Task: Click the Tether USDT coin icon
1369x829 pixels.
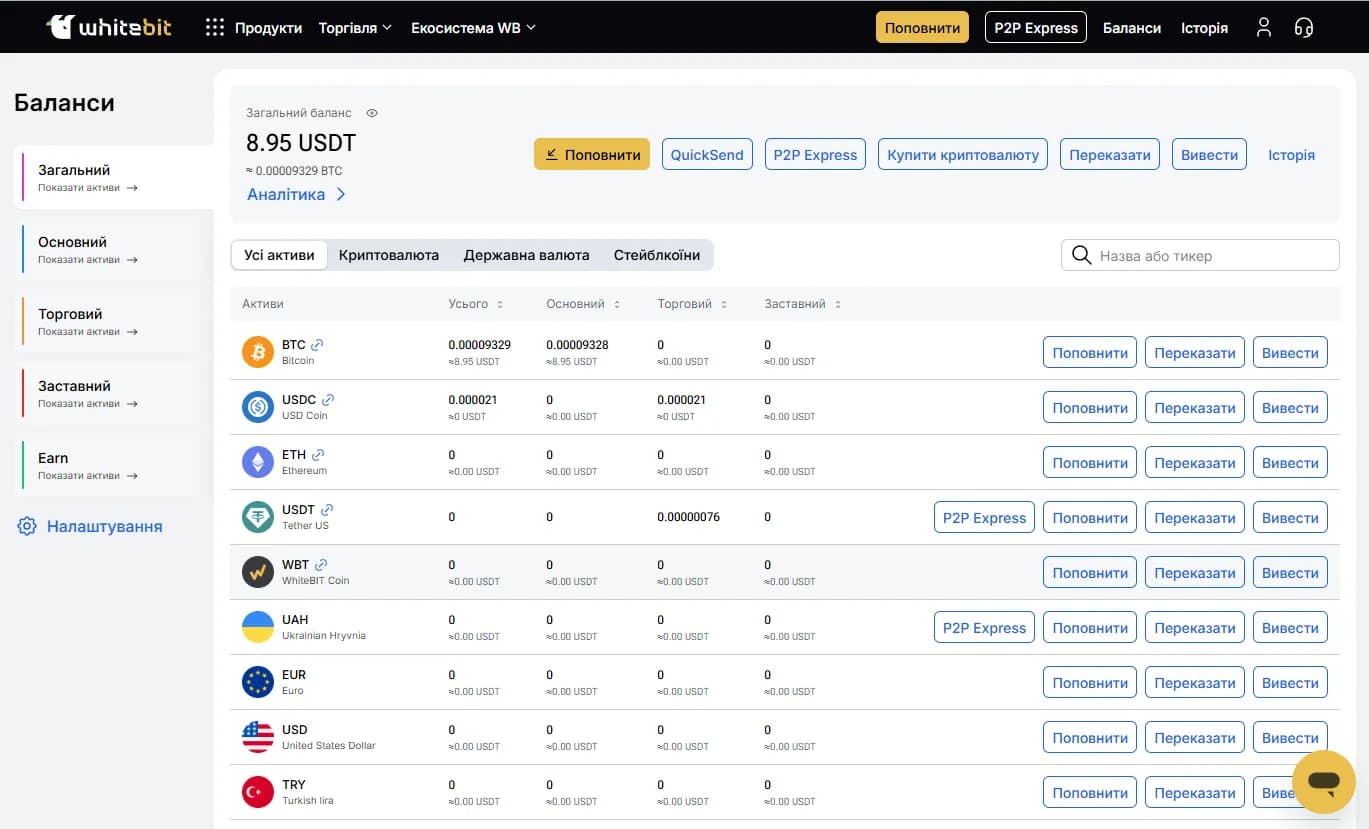Action: 258,517
